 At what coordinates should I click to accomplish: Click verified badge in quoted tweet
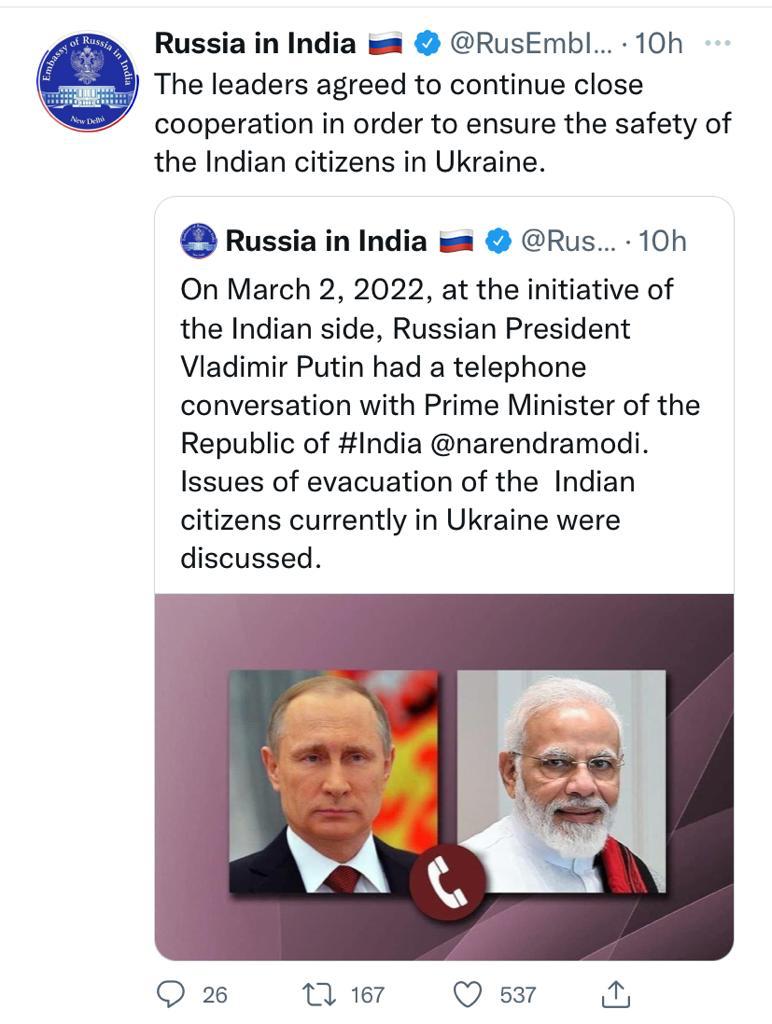click(498, 241)
